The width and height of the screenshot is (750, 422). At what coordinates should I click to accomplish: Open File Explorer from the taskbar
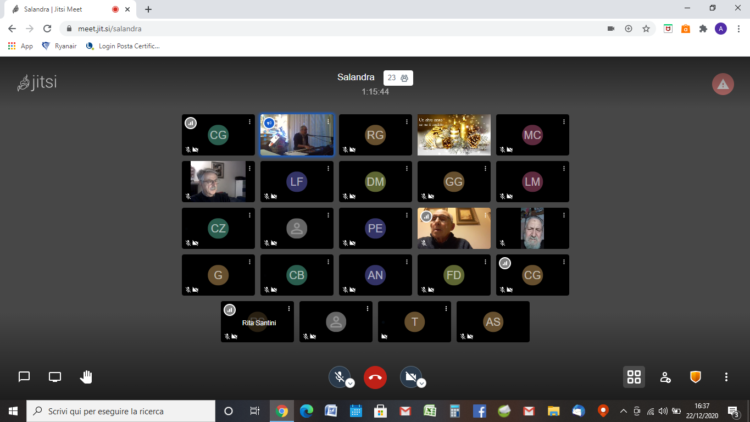click(553, 411)
